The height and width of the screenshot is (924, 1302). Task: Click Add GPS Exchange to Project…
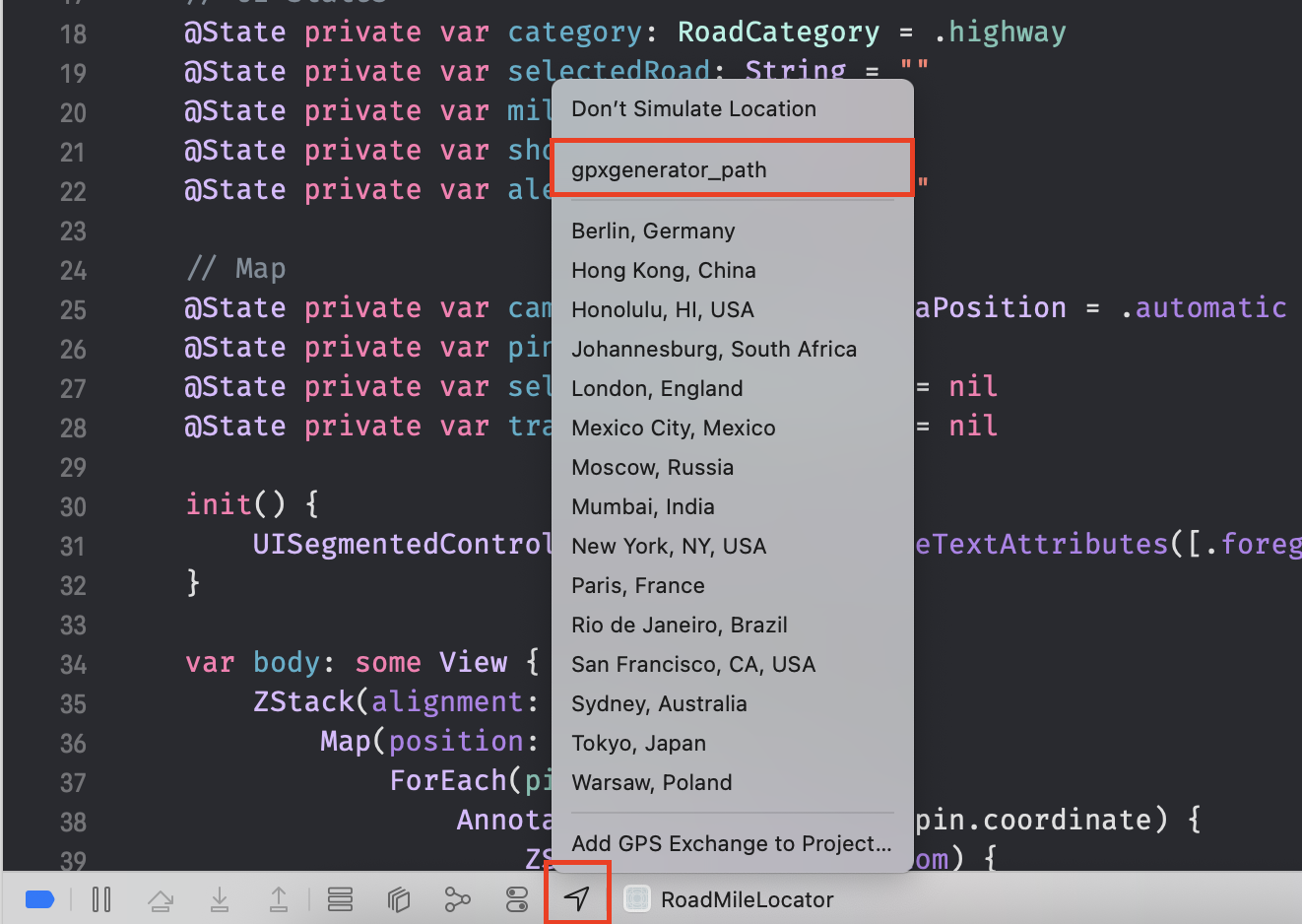731,844
